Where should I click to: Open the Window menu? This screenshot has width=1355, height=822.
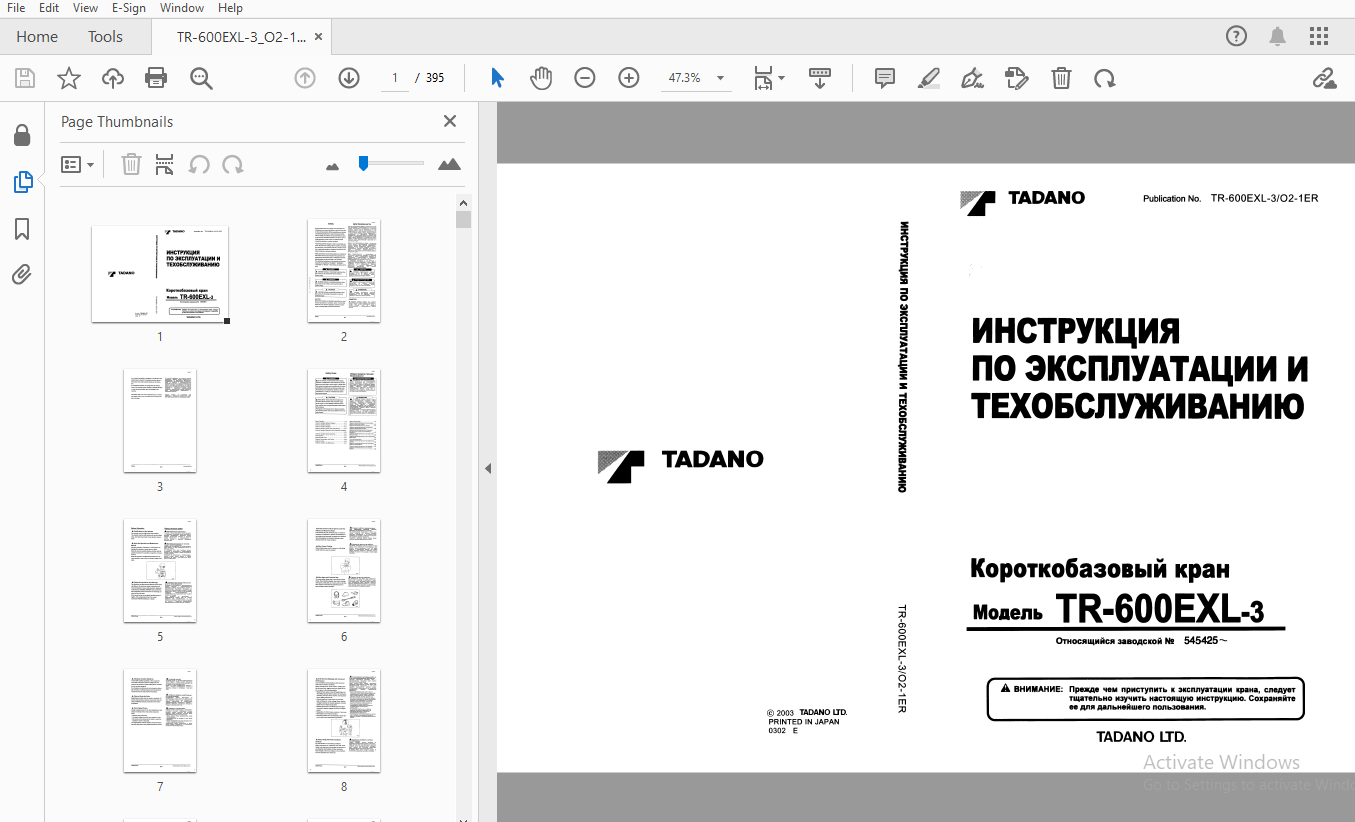[182, 8]
